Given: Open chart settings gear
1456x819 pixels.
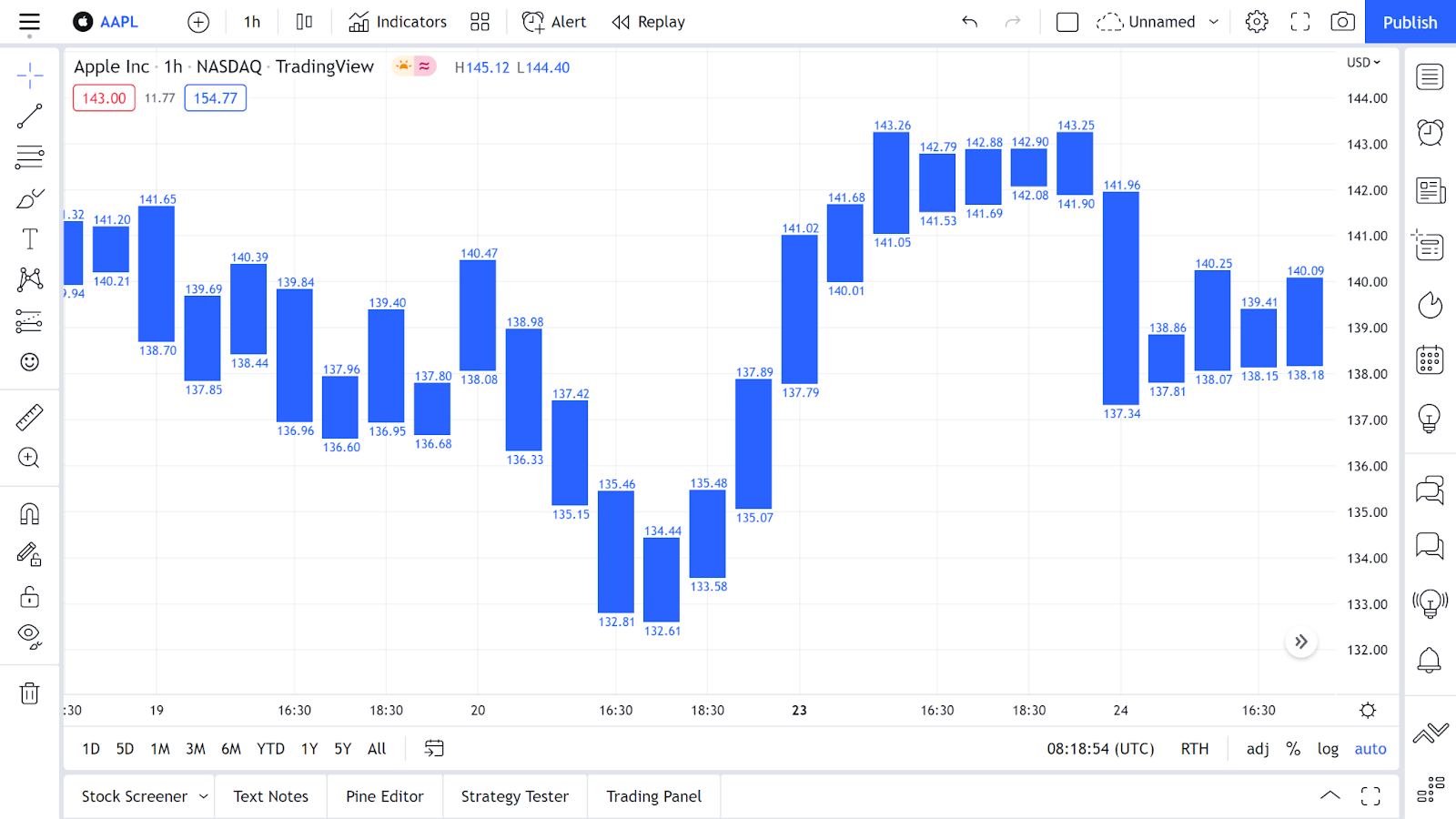Looking at the screenshot, I should [1257, 22].
